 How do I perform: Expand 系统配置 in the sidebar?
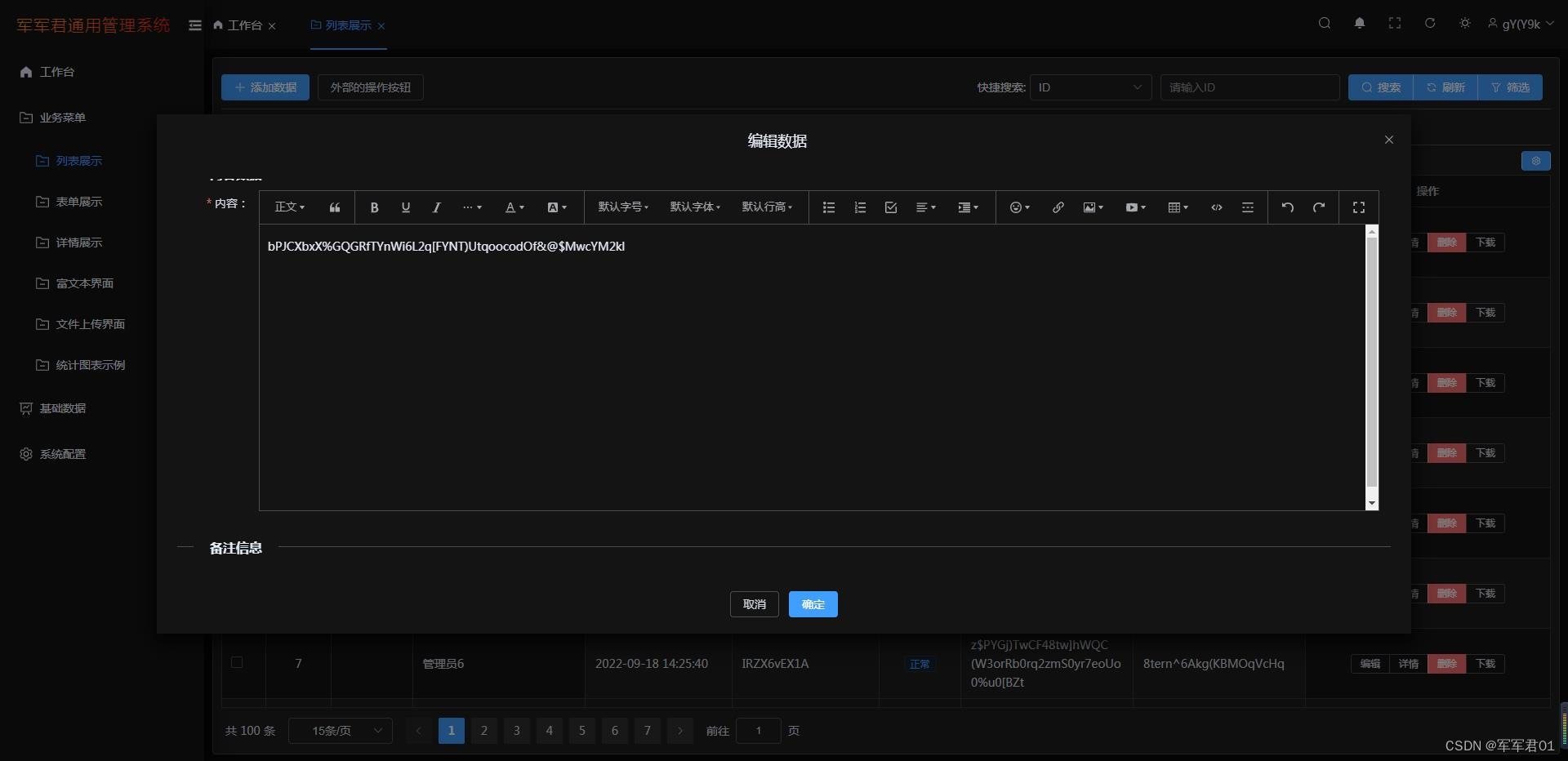point(54,454)
